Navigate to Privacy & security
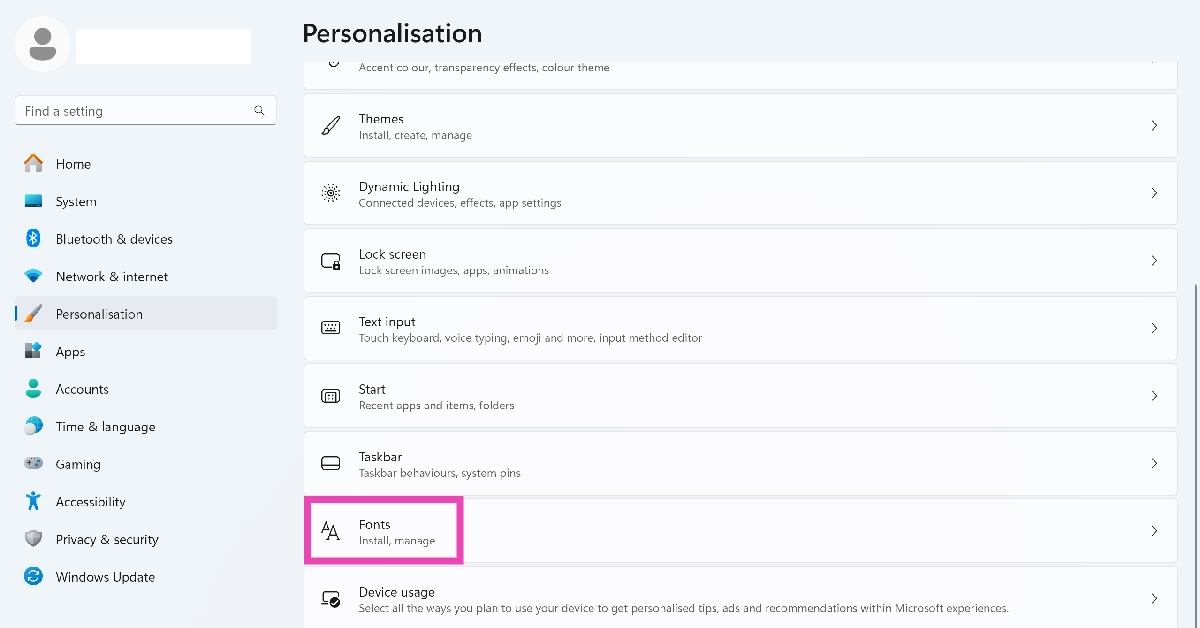 point(107,540)
